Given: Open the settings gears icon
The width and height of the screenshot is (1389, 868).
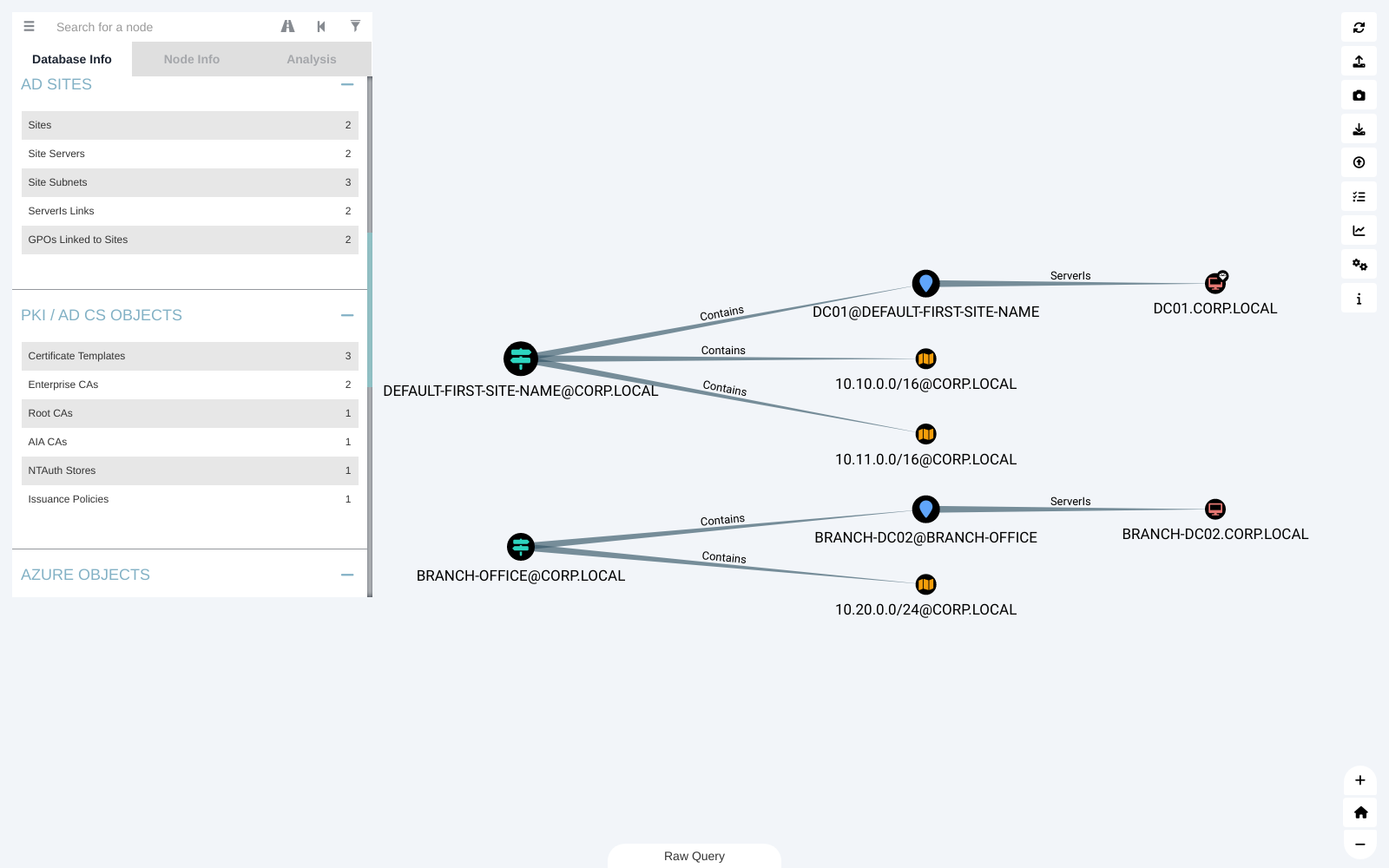Looking at the screenshot, I should (1359, 265).
